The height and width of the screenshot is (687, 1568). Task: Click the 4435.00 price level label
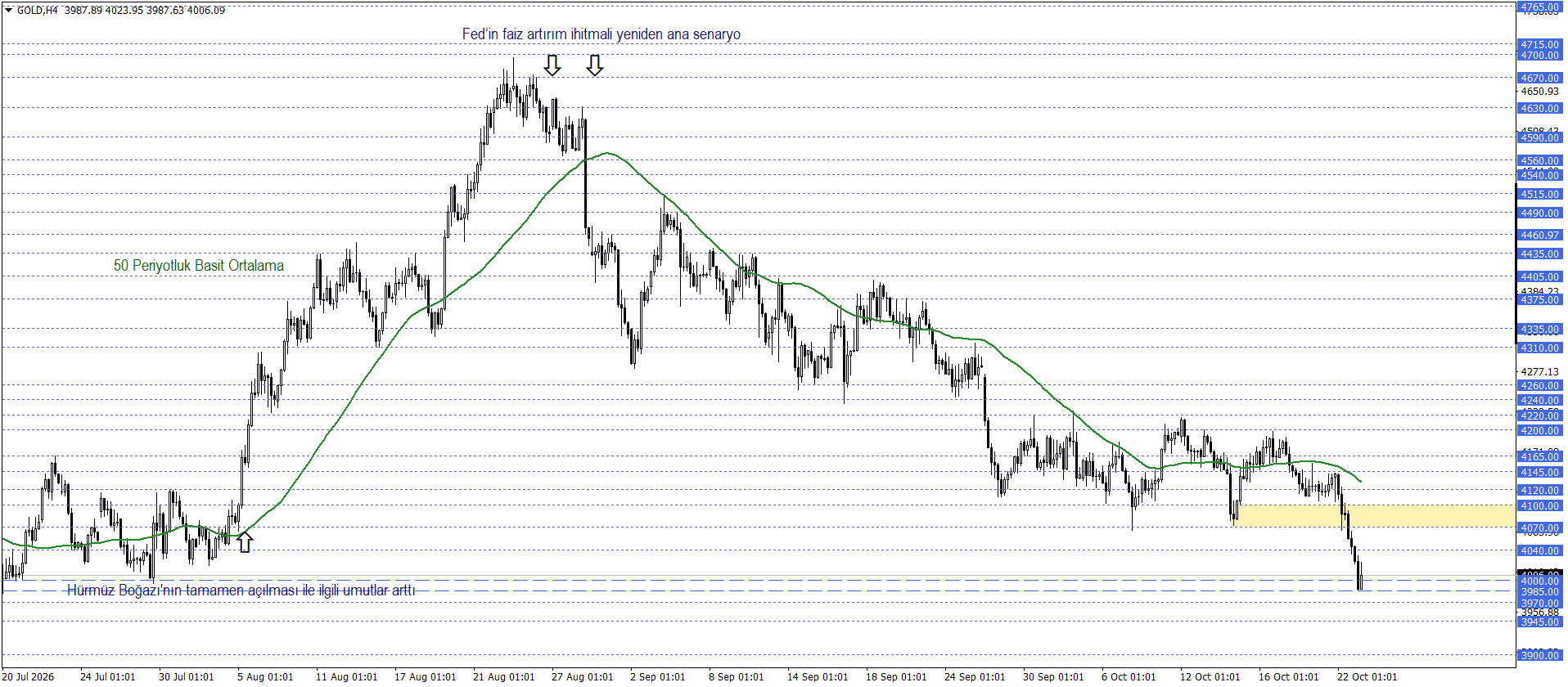click(x=1540, y=254)
